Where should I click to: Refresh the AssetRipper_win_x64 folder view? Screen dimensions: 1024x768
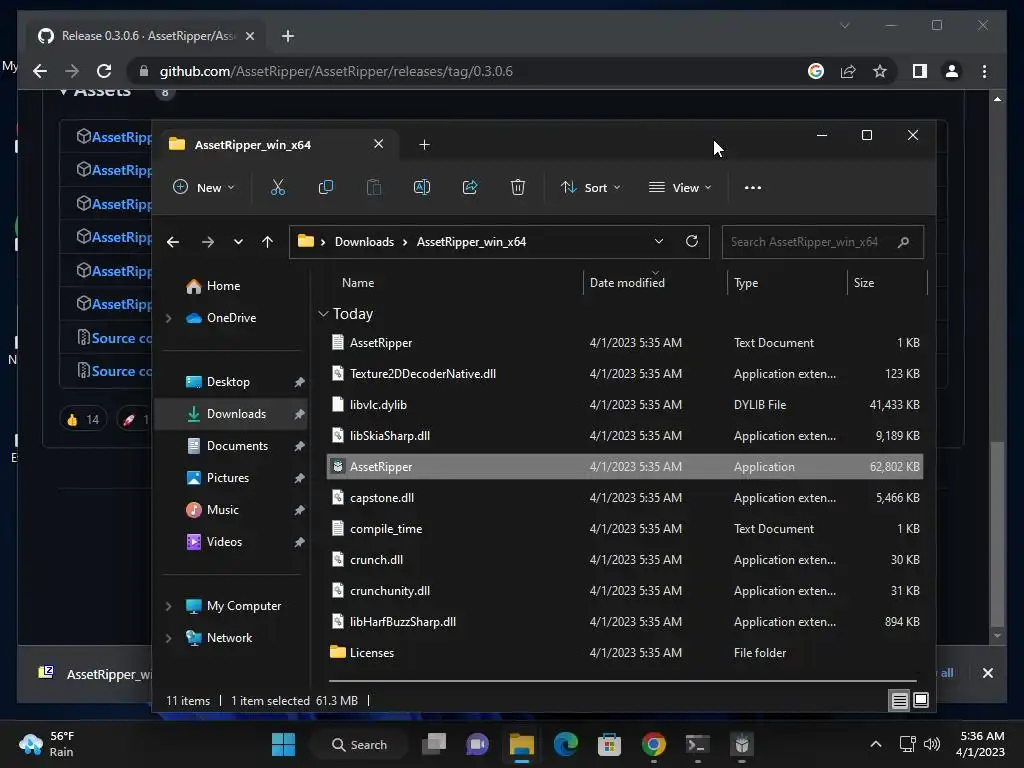(x=692, y=241)
